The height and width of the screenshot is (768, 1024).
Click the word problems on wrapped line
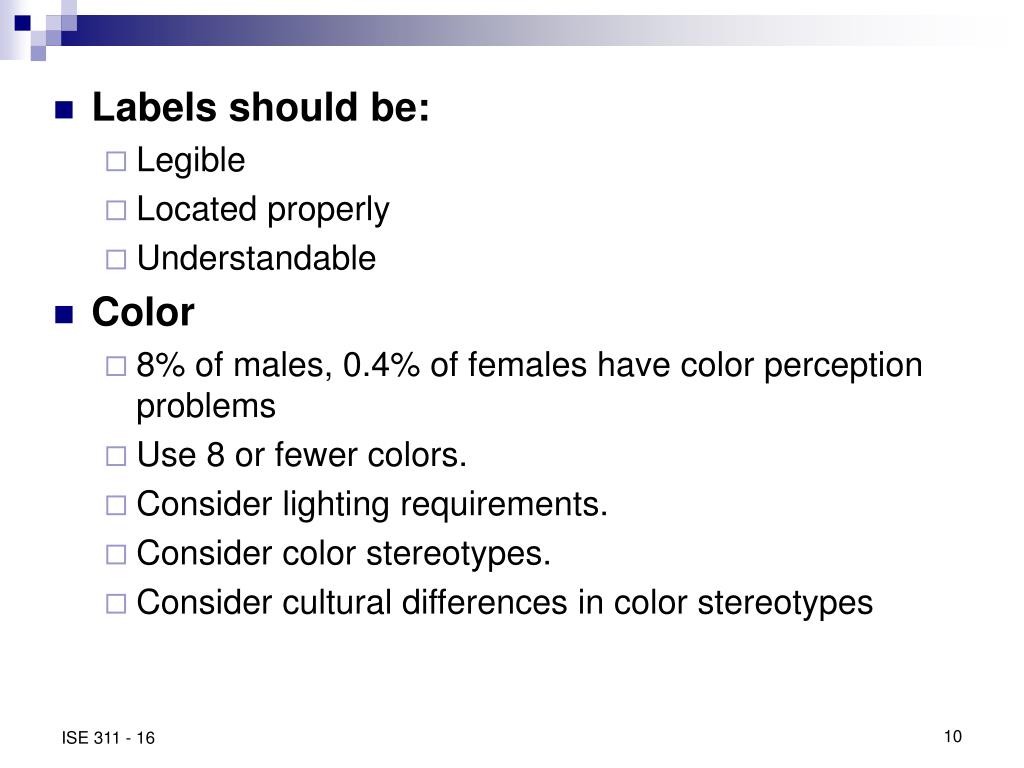click(x=206, y=408)
